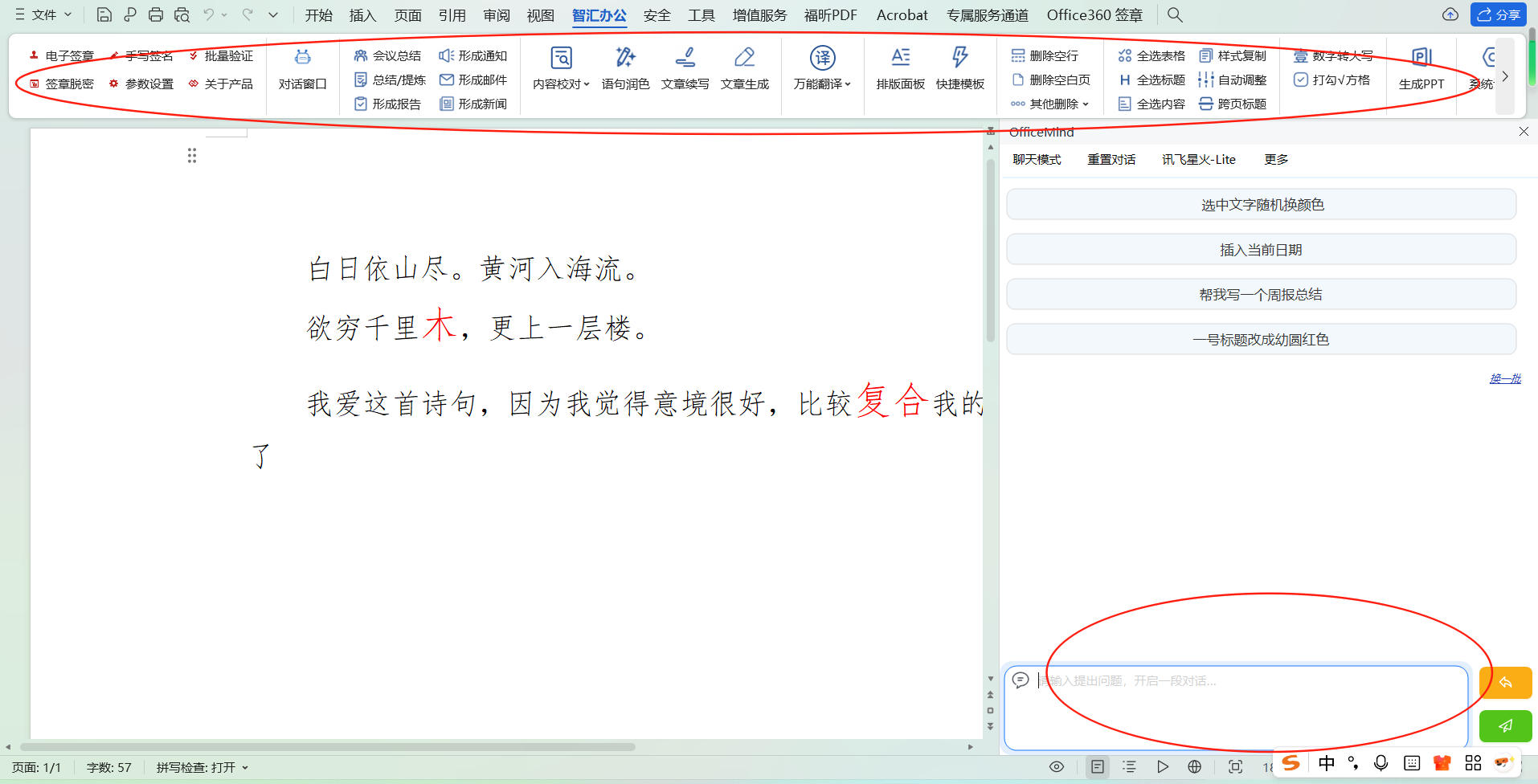Image resolution: width=1538 pixels, height=784 pixels.
Task: Click the 文章生成 pen icon
Action: pos(744,58)
